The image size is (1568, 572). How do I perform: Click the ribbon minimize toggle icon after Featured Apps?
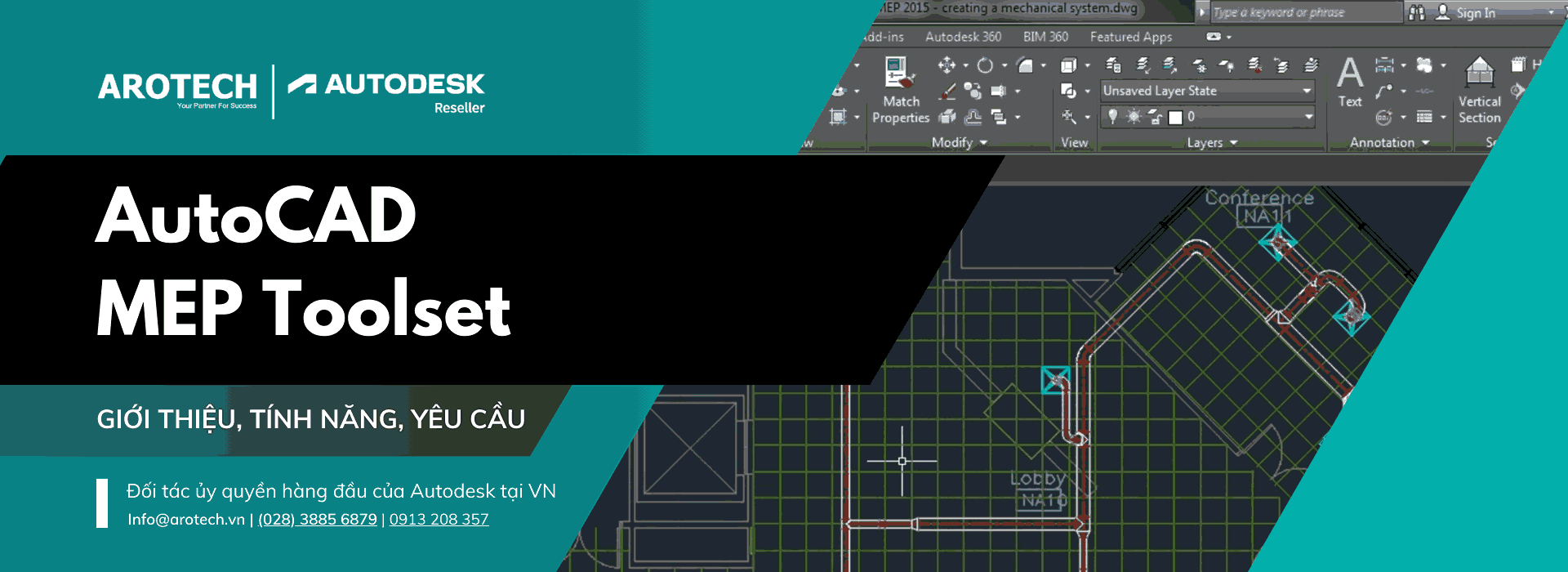[x=1214, y=37]
